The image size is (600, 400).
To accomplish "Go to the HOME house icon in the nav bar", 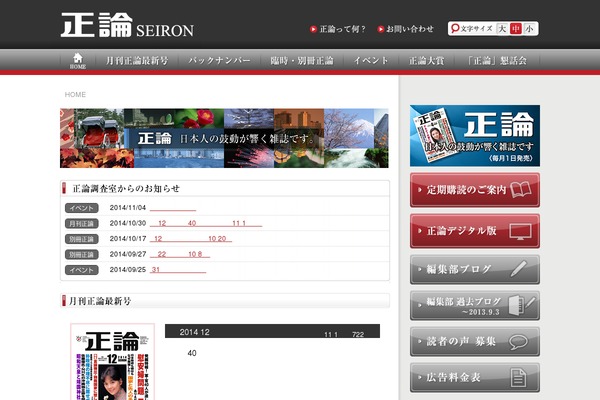I will pyautogui.click(x=78, y=60).
